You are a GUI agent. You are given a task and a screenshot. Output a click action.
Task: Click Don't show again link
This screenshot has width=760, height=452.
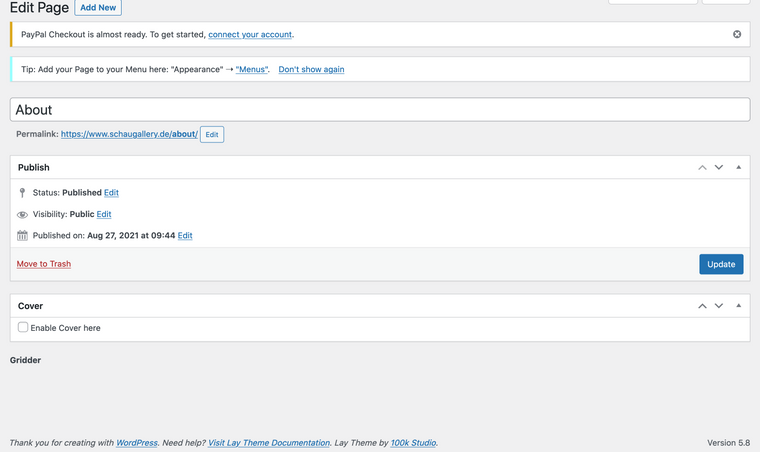(x=311, y=70)
